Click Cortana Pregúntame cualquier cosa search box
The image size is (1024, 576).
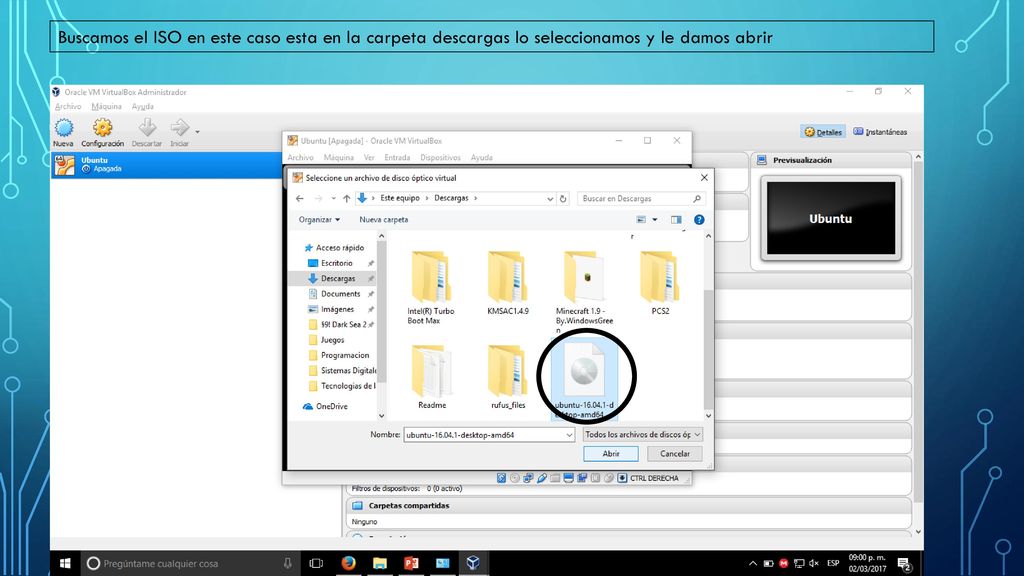click(x=189, y=563)
